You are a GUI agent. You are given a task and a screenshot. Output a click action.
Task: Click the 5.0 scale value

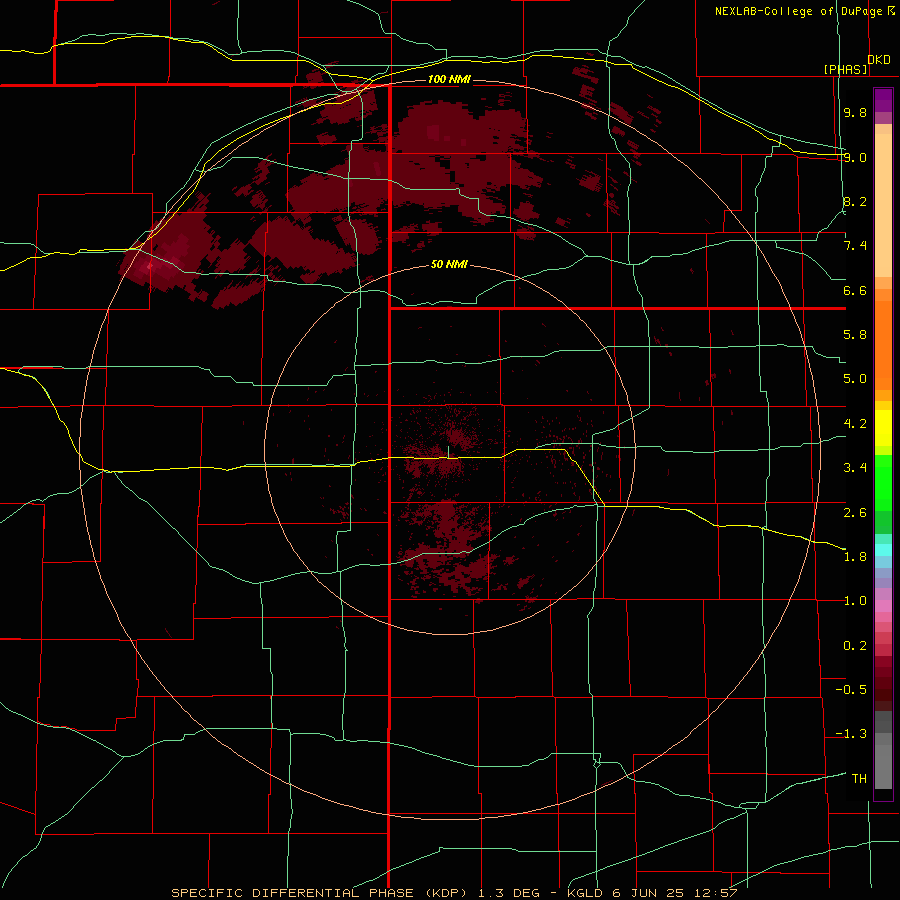[x=855, y=379]
